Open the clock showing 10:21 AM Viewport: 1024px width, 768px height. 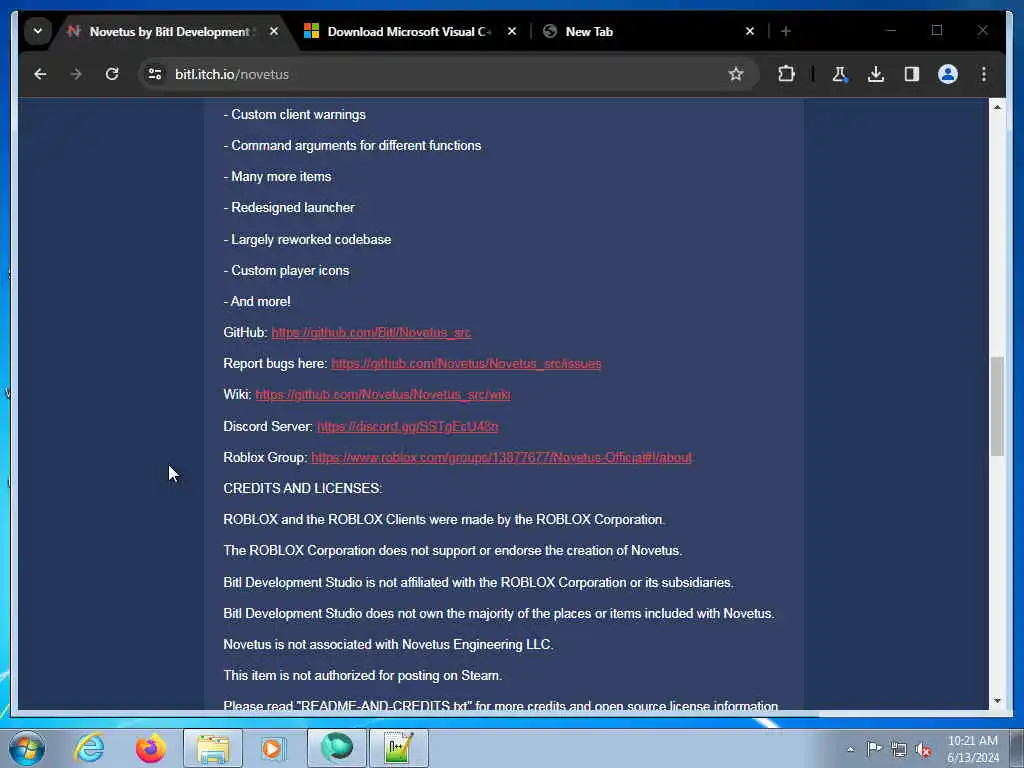[x=973, y=749]
